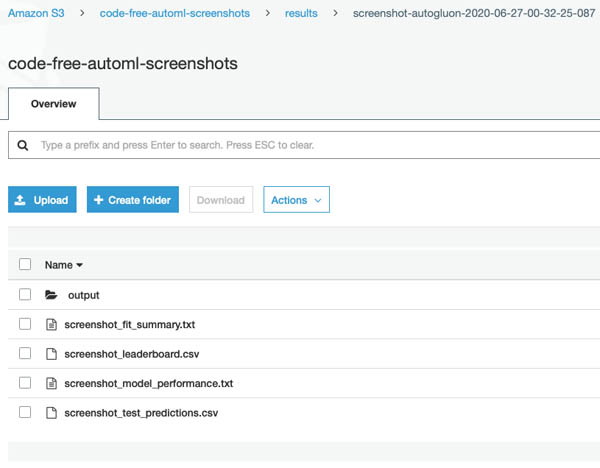Viewport: 600px width, 468px height.
Task: Click the search magnifier icon
Action: [x=23, y=145]
